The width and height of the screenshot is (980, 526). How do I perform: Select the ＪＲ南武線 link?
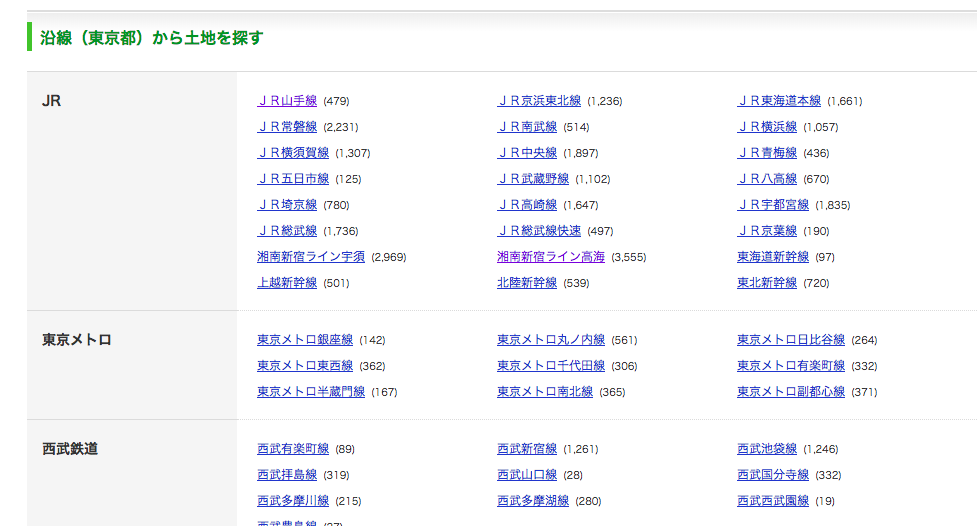coord(527,127)
